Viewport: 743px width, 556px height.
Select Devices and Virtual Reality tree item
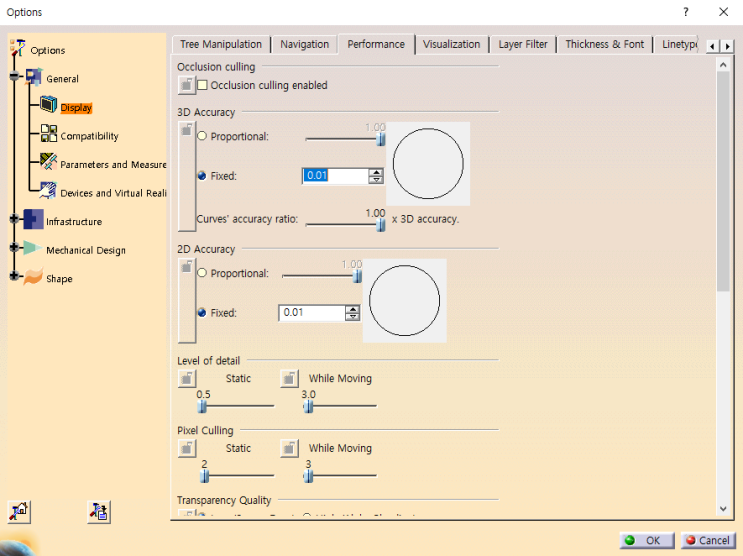113,193
